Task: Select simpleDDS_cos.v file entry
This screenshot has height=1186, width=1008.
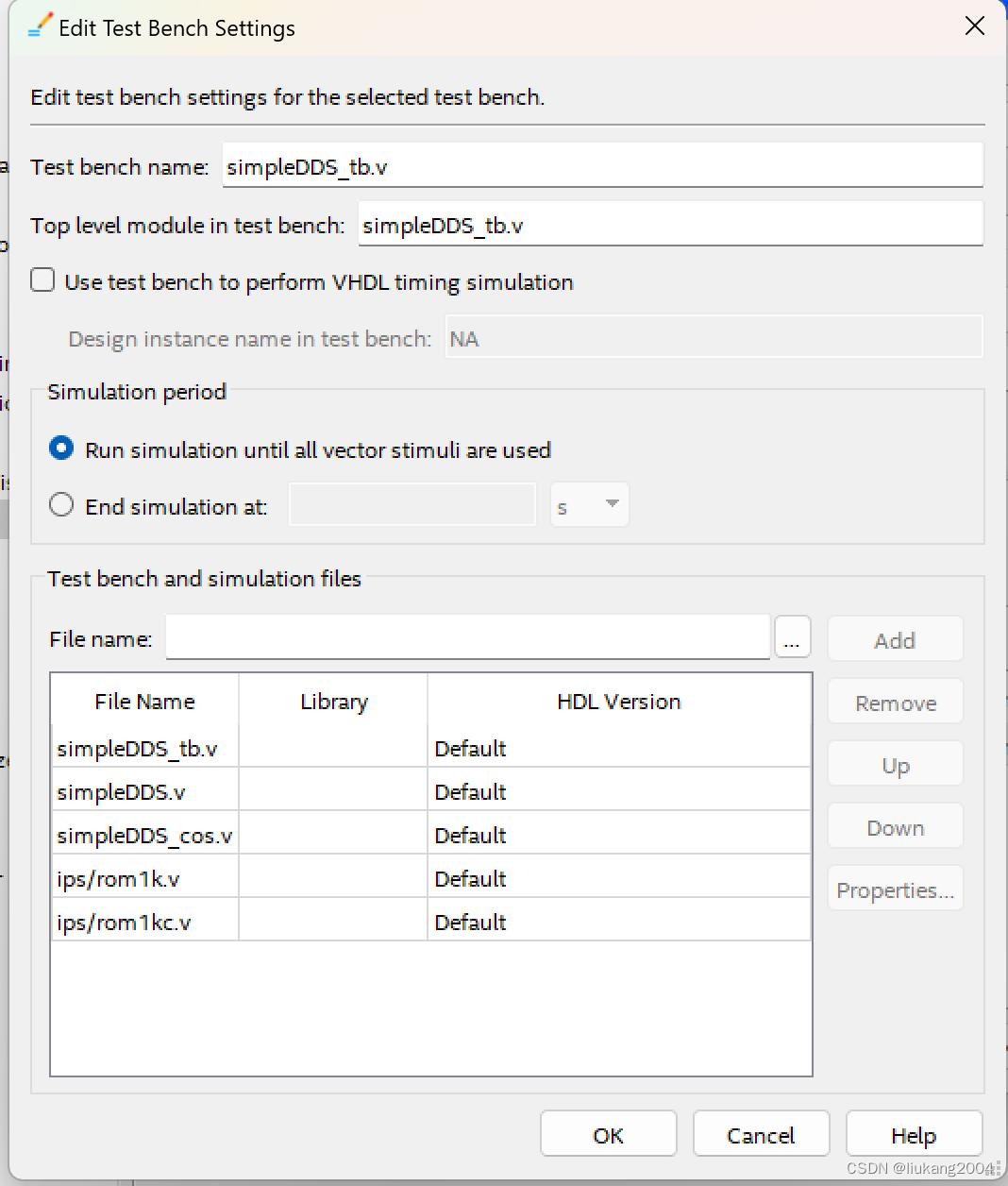Action: [x=431, y=836]
